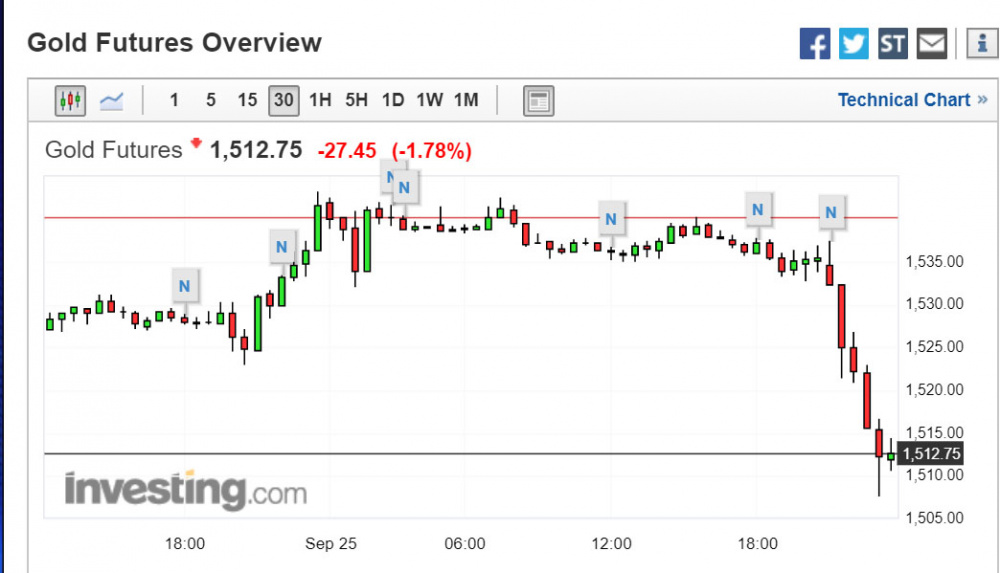Select the 1H interval
The image size is (1000, 573).
(x=320, y=100)
